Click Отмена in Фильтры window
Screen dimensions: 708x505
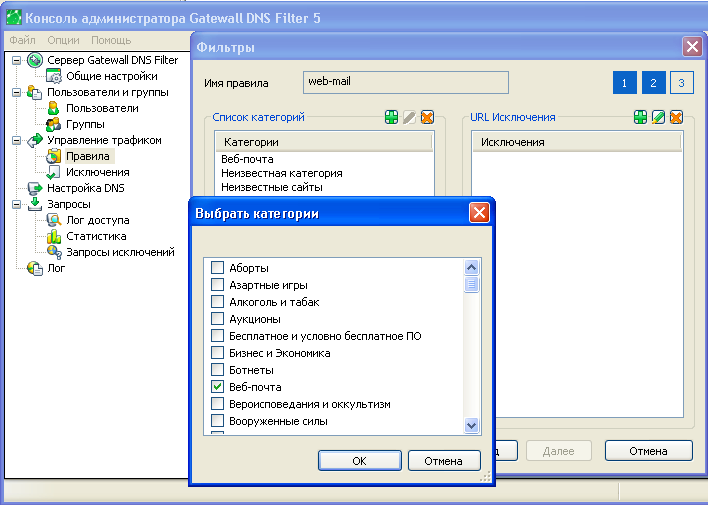pyautogui.click(x=648, y=451)
